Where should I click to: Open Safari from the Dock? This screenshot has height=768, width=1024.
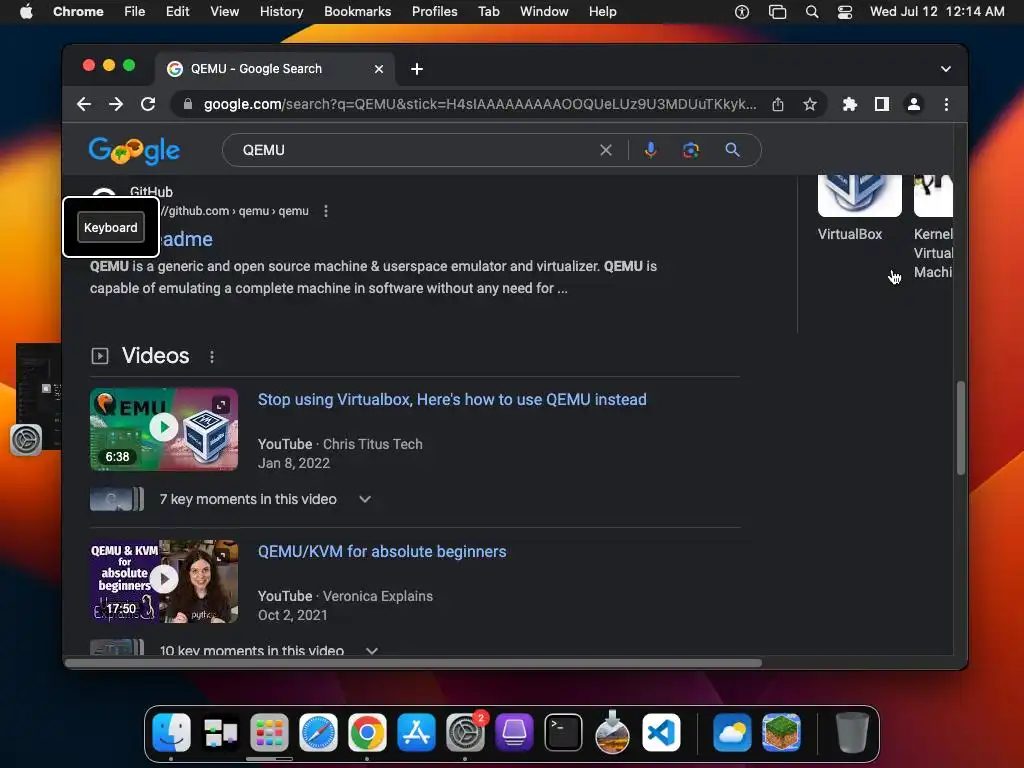click(318, 733)
